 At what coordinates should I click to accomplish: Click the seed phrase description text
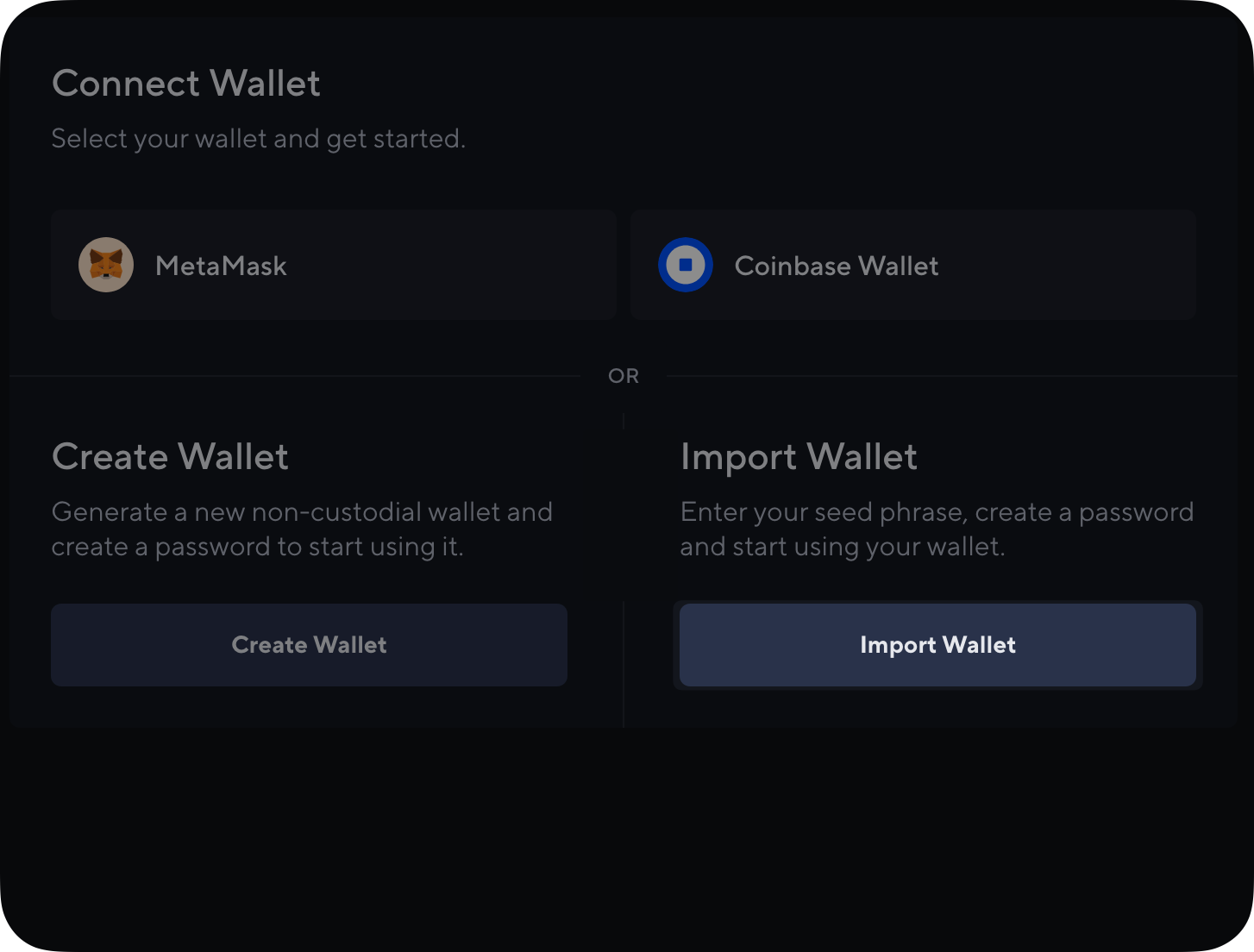tap(937, 529)
